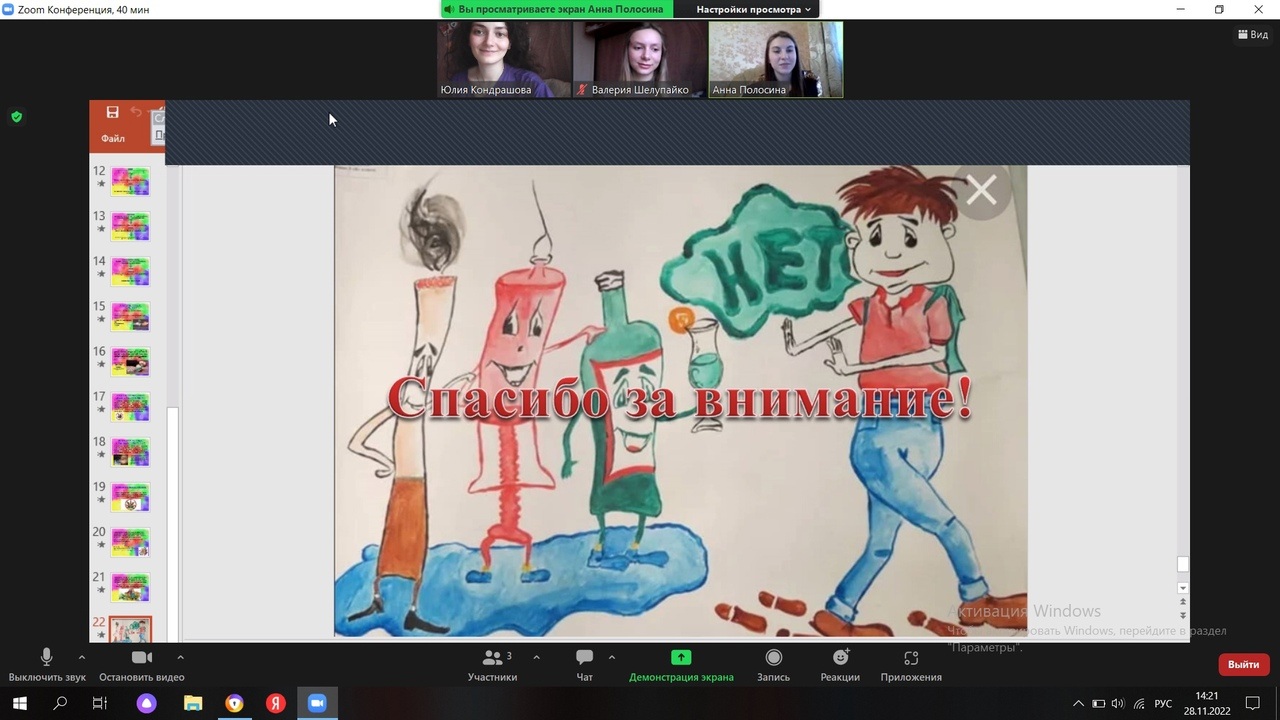
Task: Expand the arrow next to Чат
Action: click(x=611, y=657)
